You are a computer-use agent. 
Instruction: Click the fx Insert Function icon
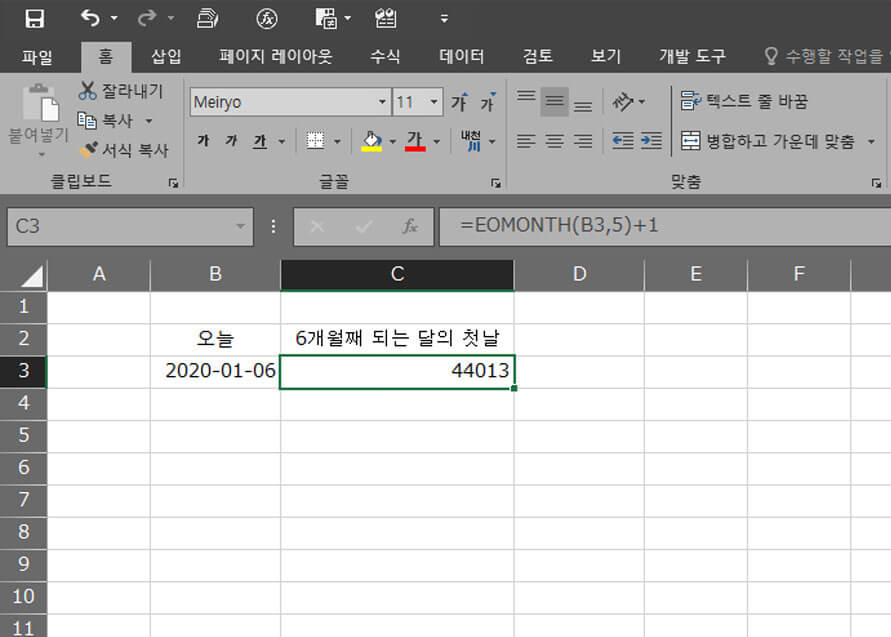(x=411, y=226)
